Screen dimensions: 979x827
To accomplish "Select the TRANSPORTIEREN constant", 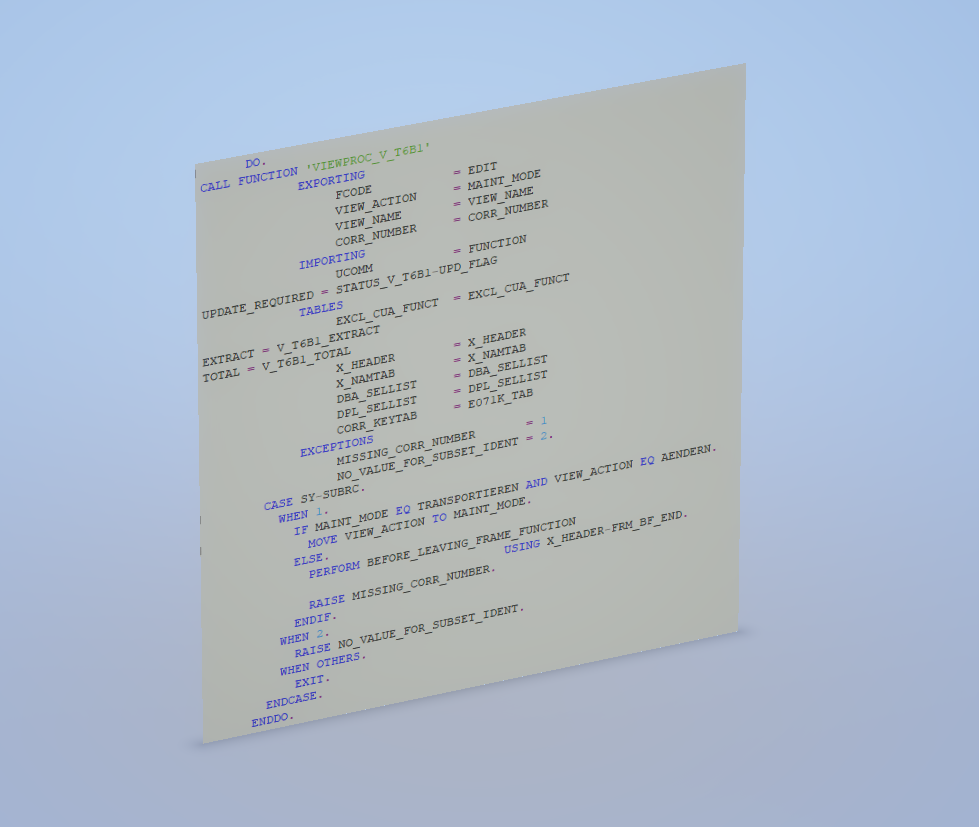I will tap(468, 496).
